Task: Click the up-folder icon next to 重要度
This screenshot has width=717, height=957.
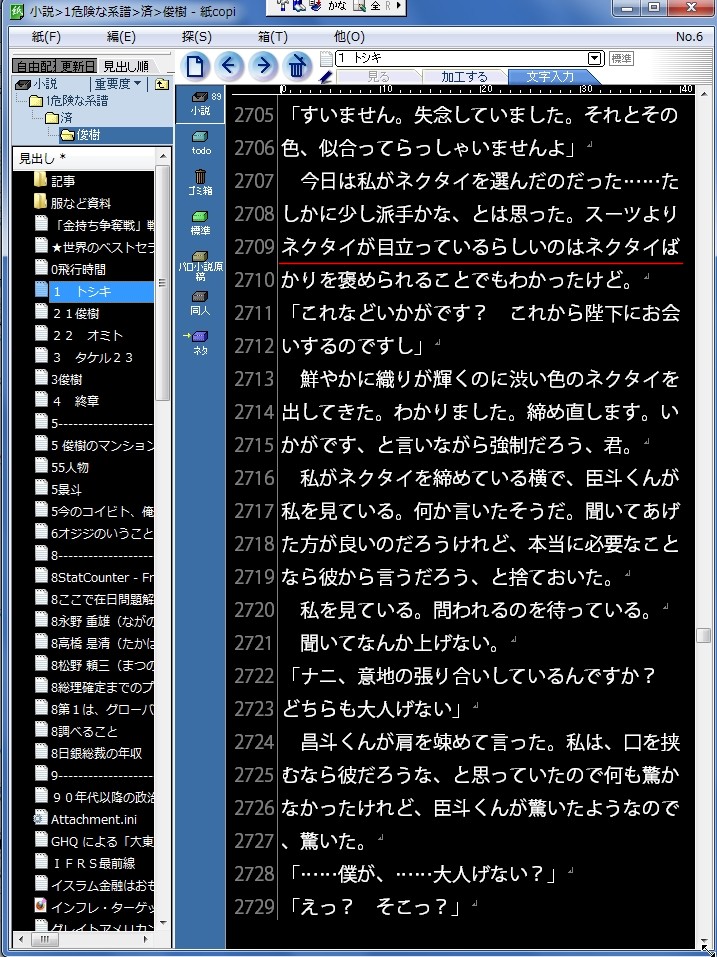Action: (x=162, y=84)
